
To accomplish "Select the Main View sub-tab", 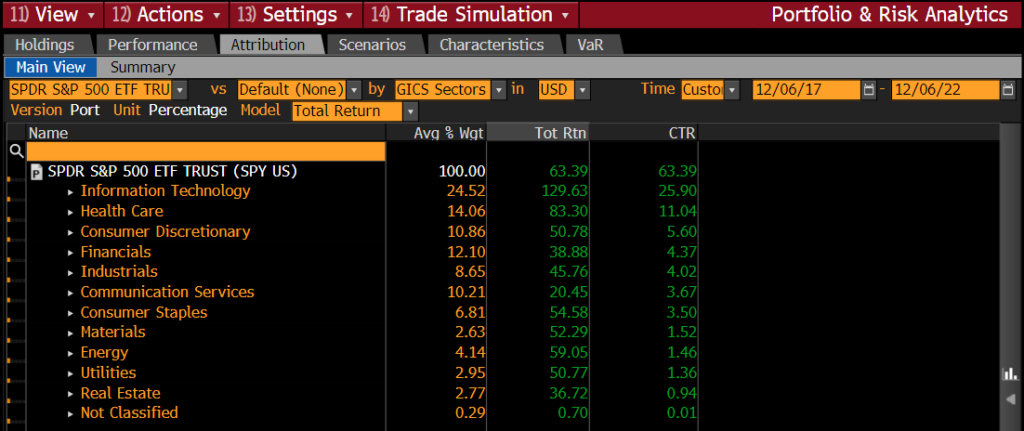I will point(51,67).
